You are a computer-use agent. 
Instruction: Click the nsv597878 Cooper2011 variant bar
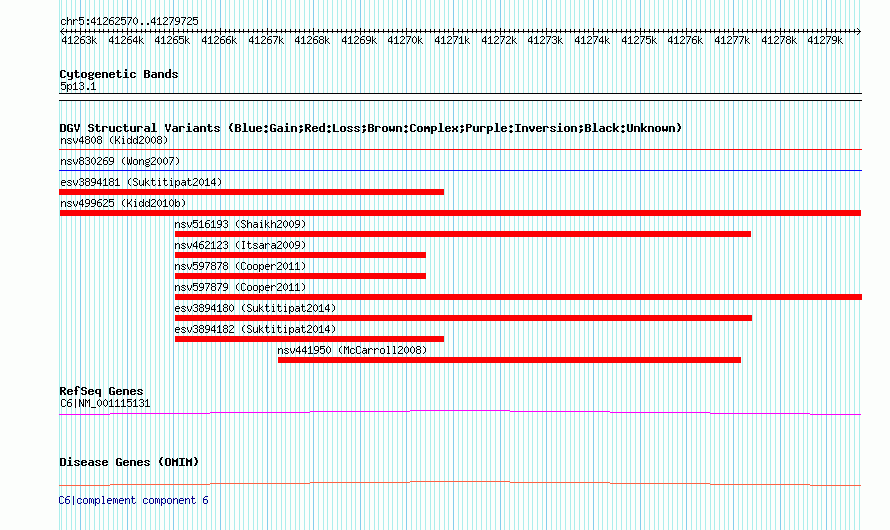click(x=300, y=276)
